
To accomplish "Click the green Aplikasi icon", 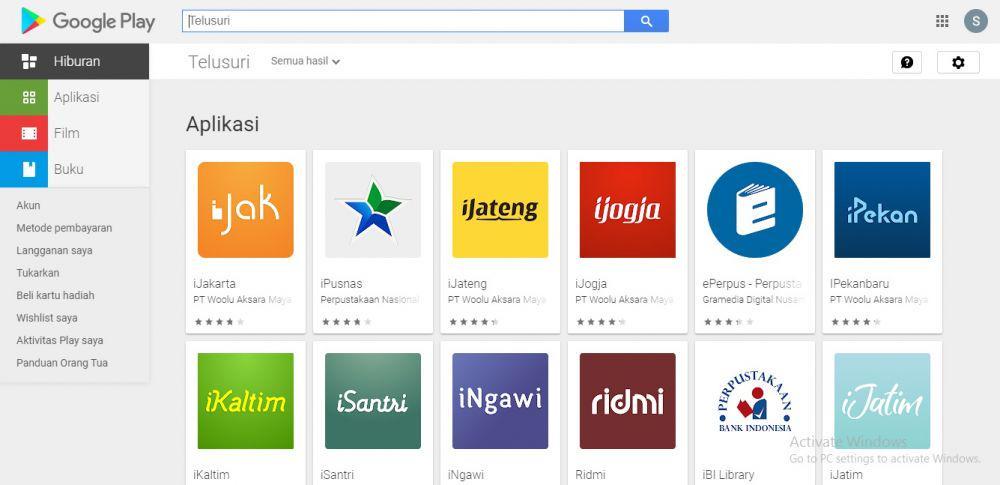I will [24, 97].
